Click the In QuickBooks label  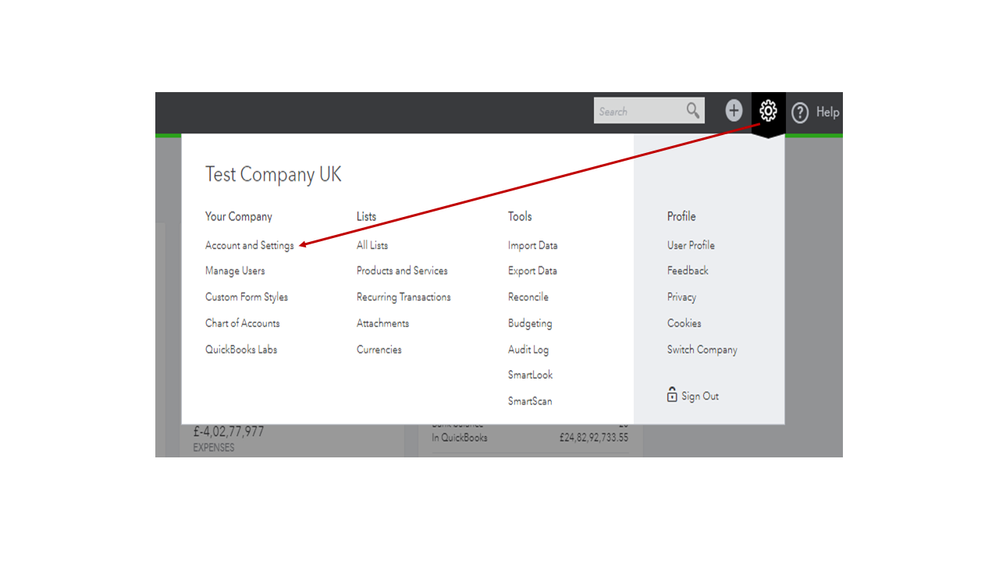[459, 438]
